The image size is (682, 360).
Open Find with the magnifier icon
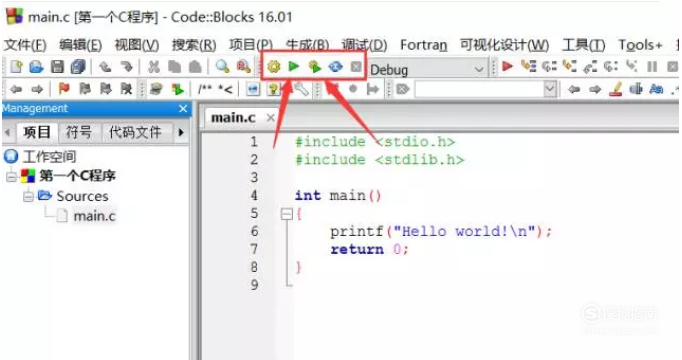tap(222, 67)
